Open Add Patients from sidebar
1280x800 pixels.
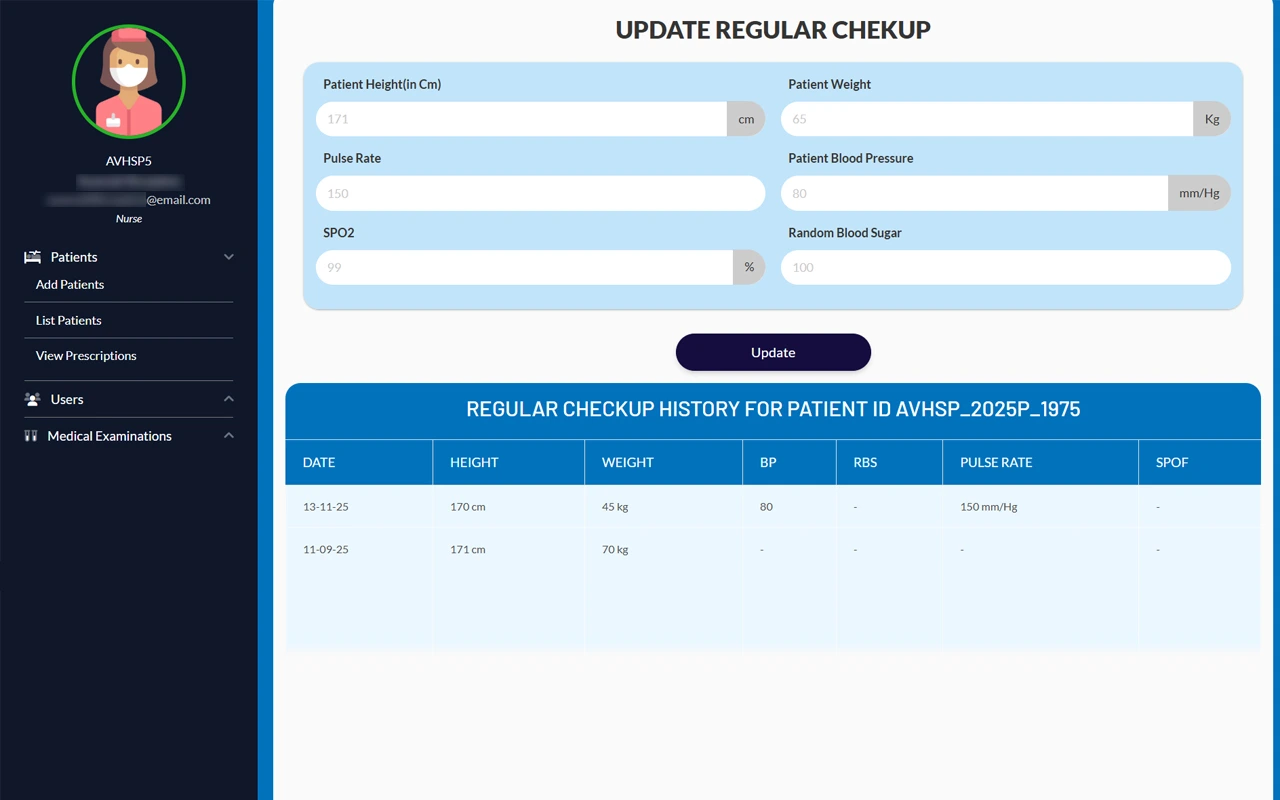tap(70, 285)
